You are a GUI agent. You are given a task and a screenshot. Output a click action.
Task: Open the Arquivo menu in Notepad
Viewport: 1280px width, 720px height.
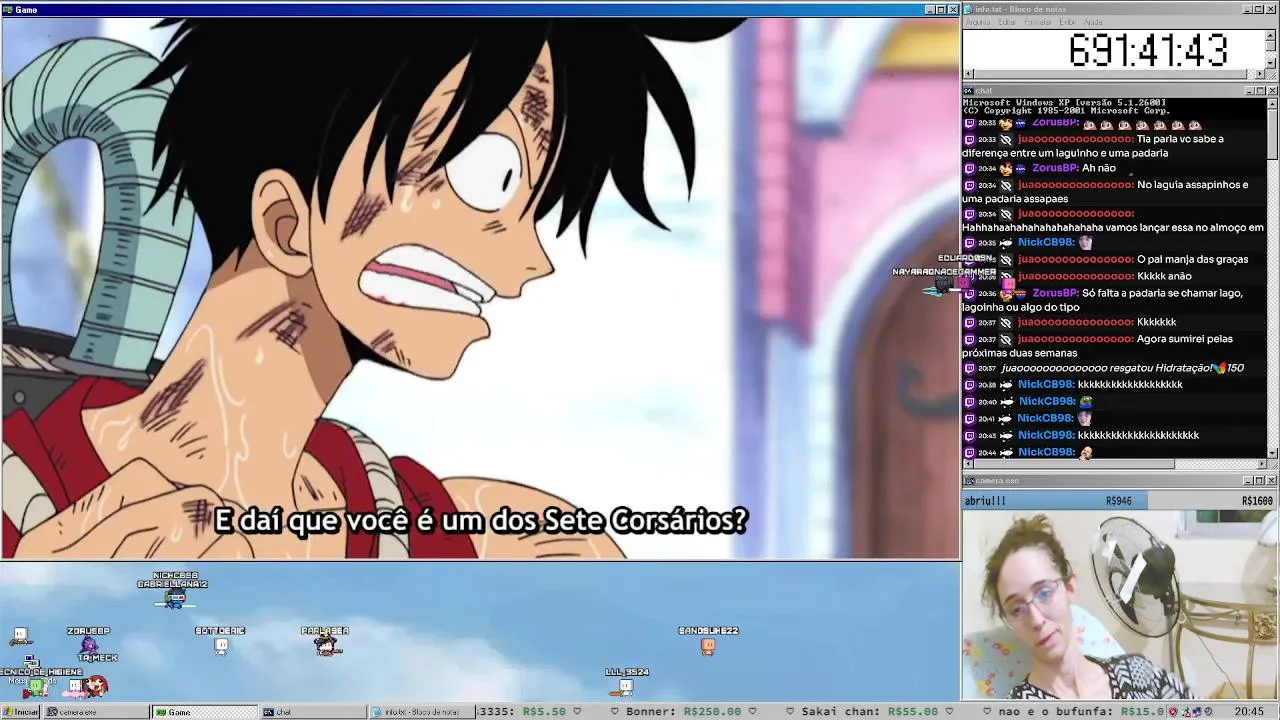point(978,22)
